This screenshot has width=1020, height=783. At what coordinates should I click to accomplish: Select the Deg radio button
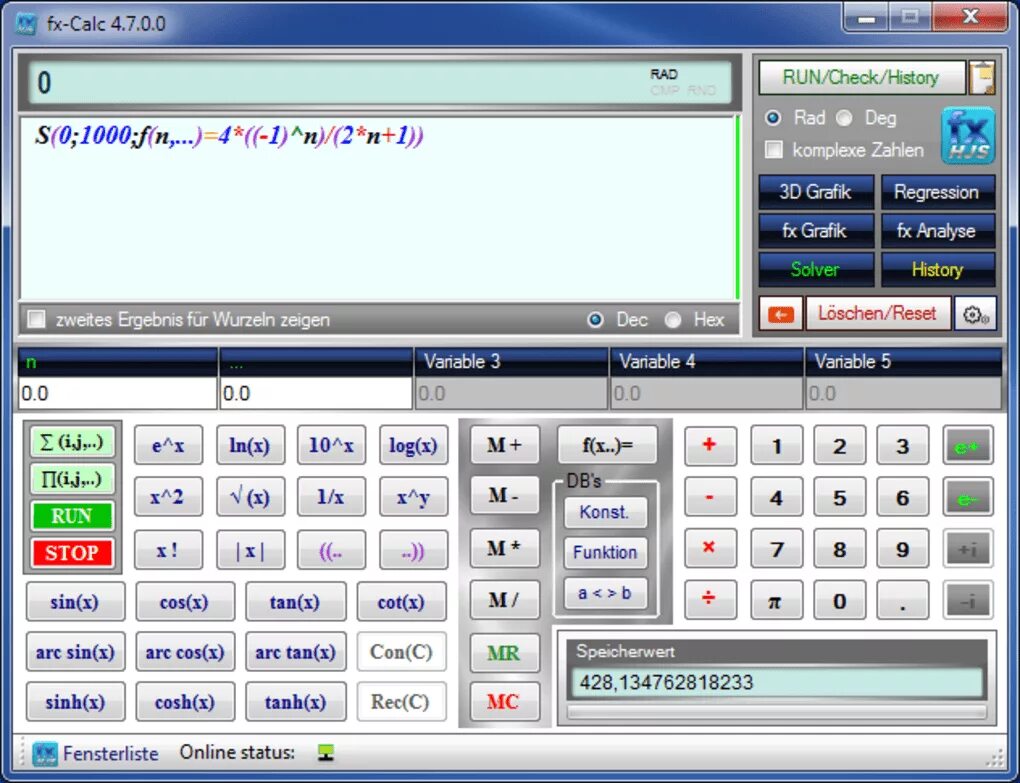click(x=844, y=118)
